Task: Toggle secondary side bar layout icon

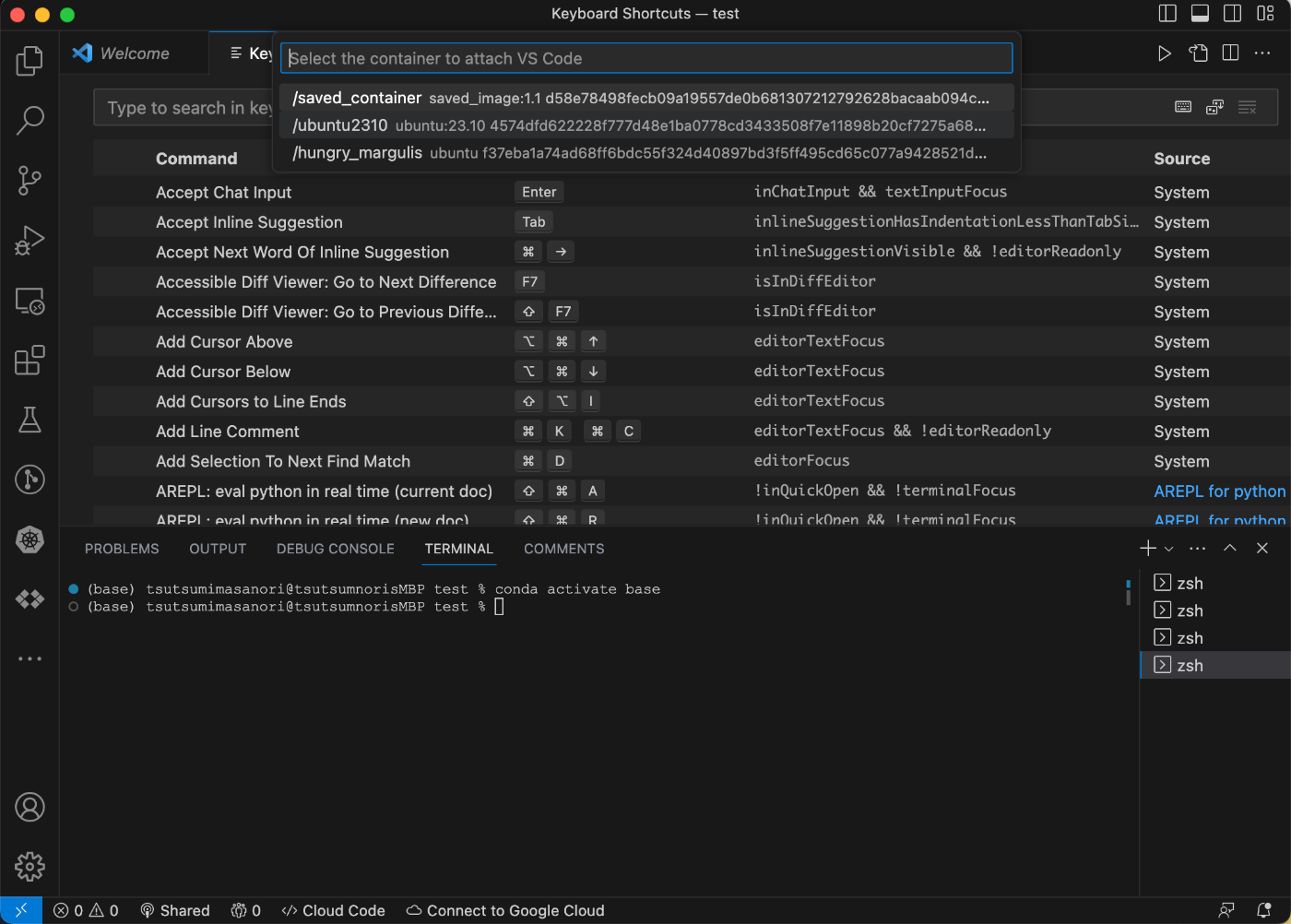Action: (x=1232, y=13)
